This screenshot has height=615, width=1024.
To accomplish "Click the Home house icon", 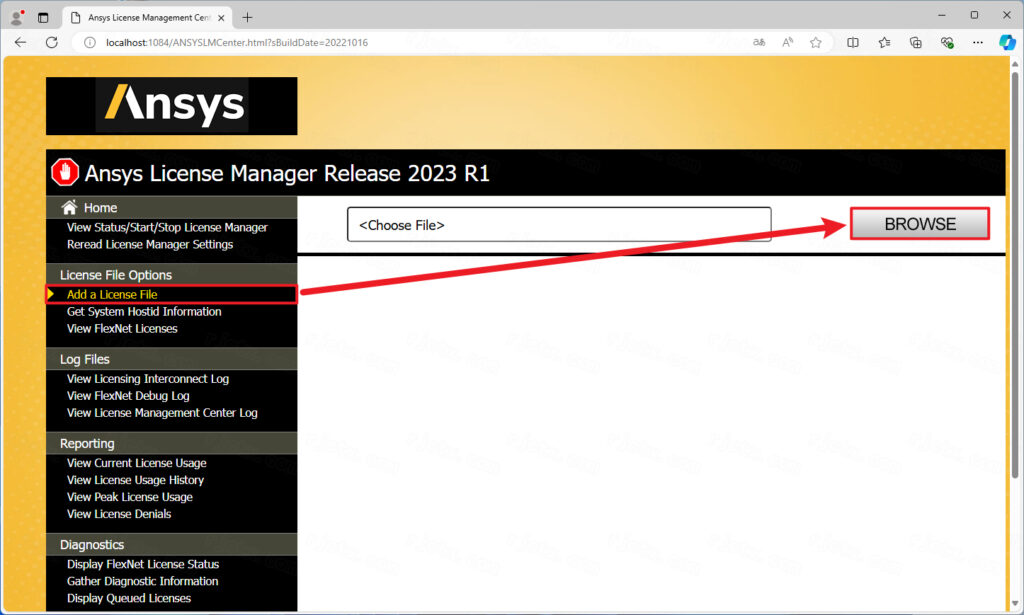I will (x=69, y=207).
